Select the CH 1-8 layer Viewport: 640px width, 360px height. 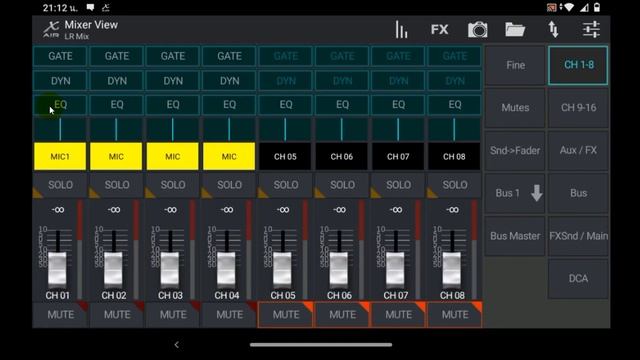578,65
